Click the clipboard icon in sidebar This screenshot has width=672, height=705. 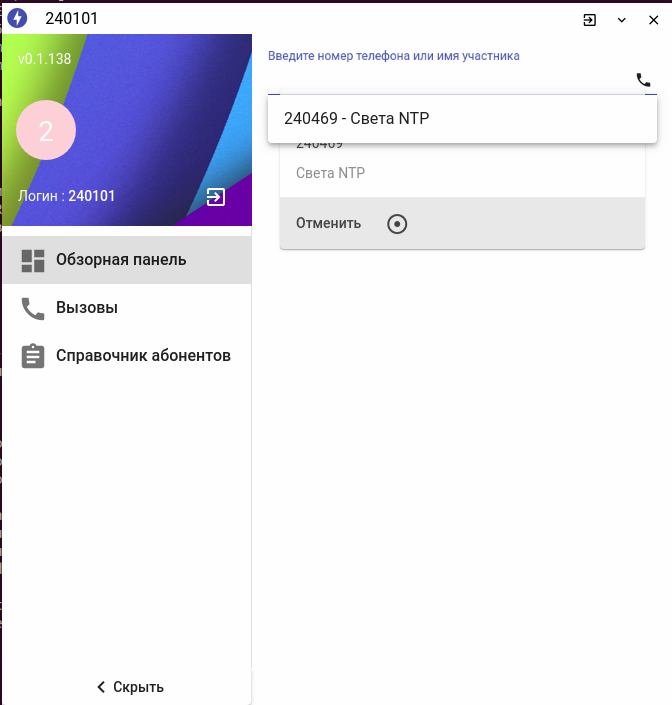33,356
